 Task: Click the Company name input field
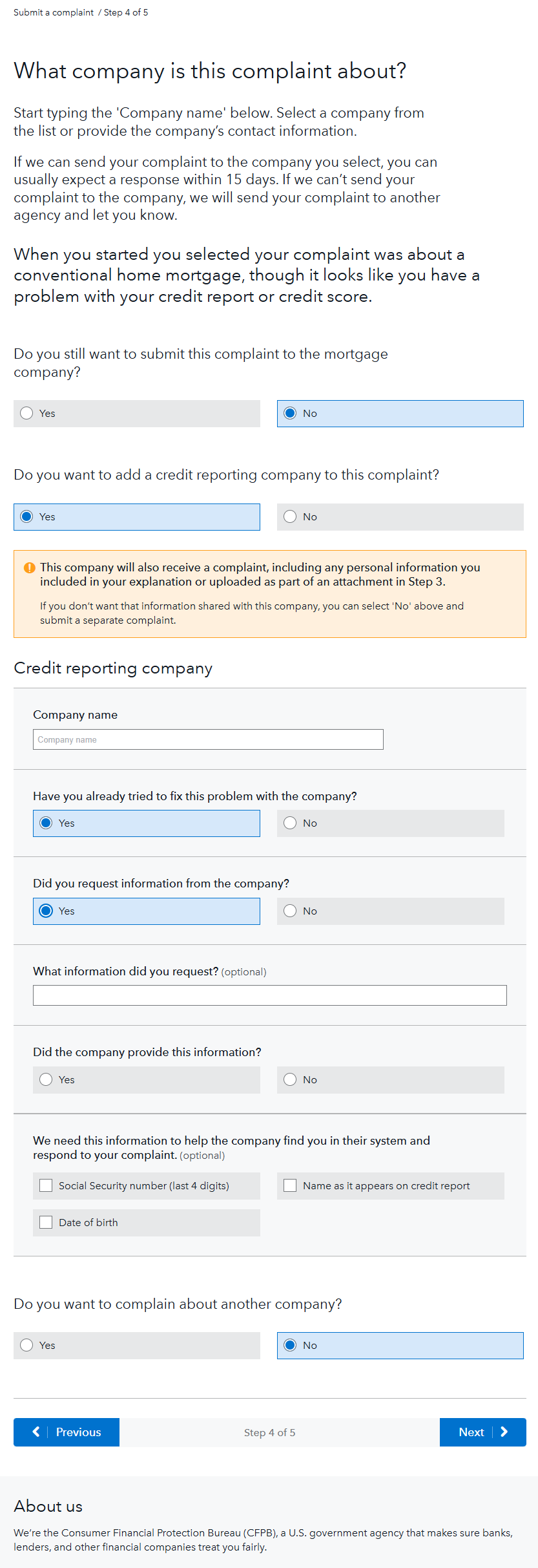(x=208, y=739)
